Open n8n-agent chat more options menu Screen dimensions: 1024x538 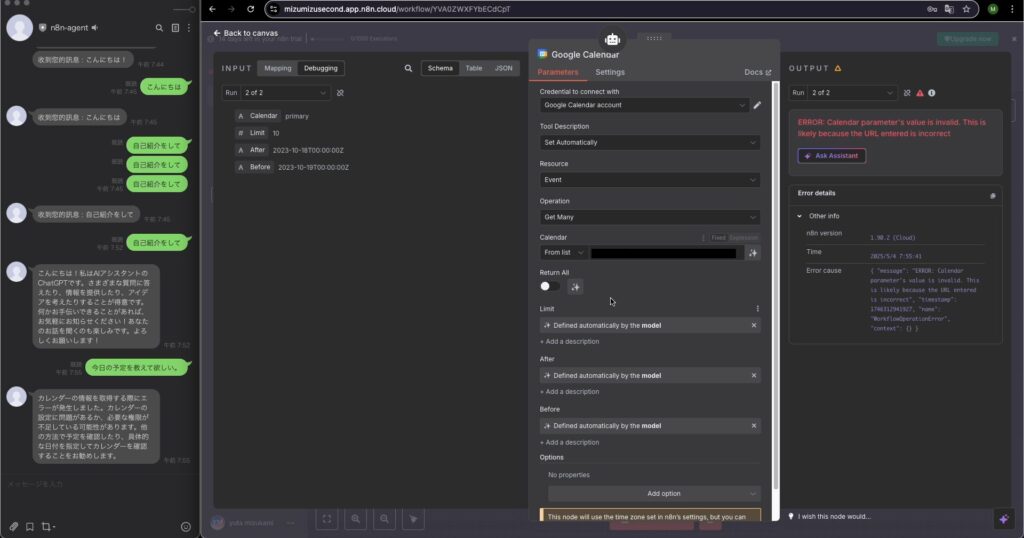click(189, 28)
